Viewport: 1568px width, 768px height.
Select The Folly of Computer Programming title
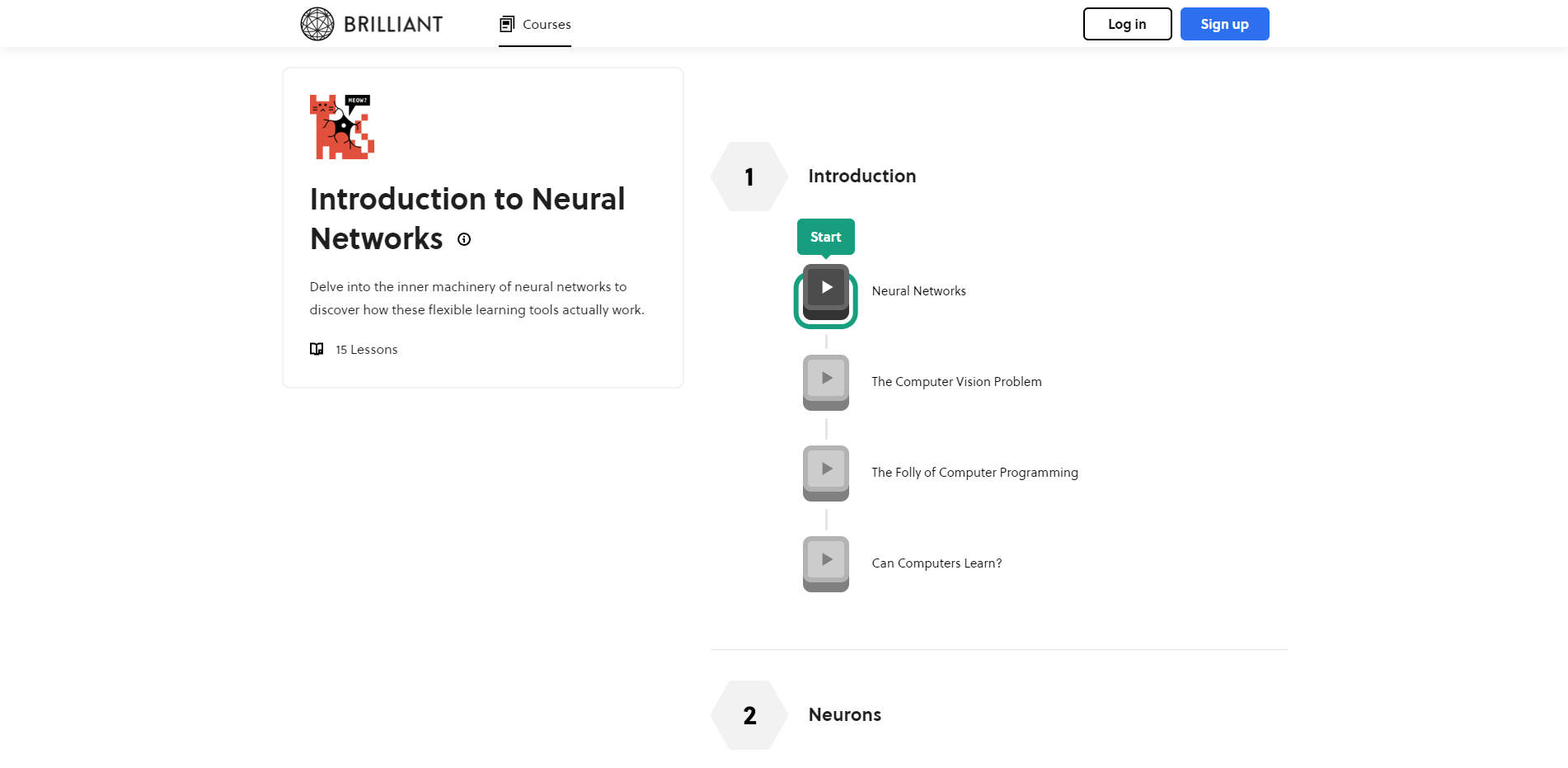974,473
